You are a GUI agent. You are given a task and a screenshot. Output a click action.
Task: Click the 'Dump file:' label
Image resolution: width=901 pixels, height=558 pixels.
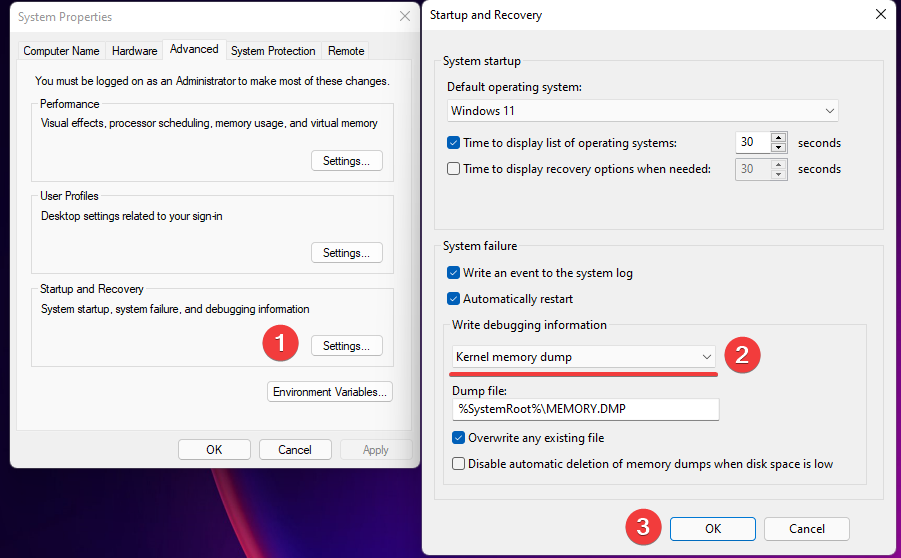pyautogui.click(x=479, y=391)
